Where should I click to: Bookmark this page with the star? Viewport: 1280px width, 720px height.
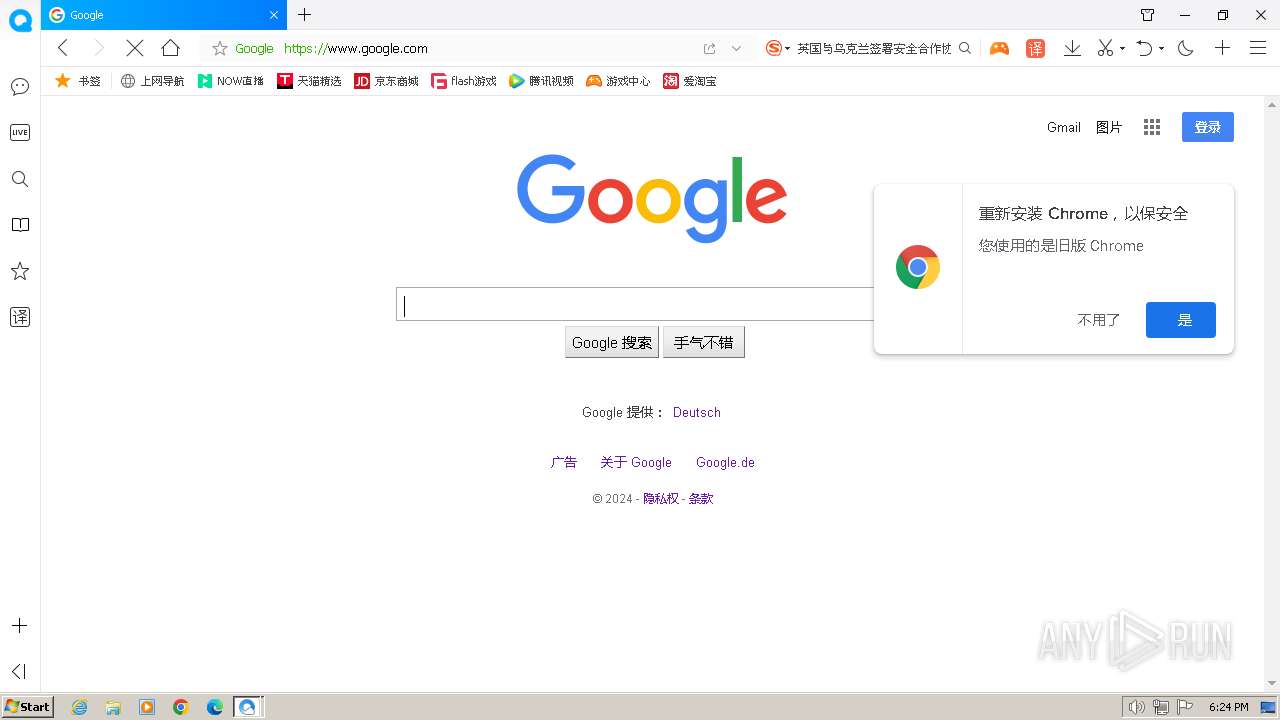tap(220, 48)
